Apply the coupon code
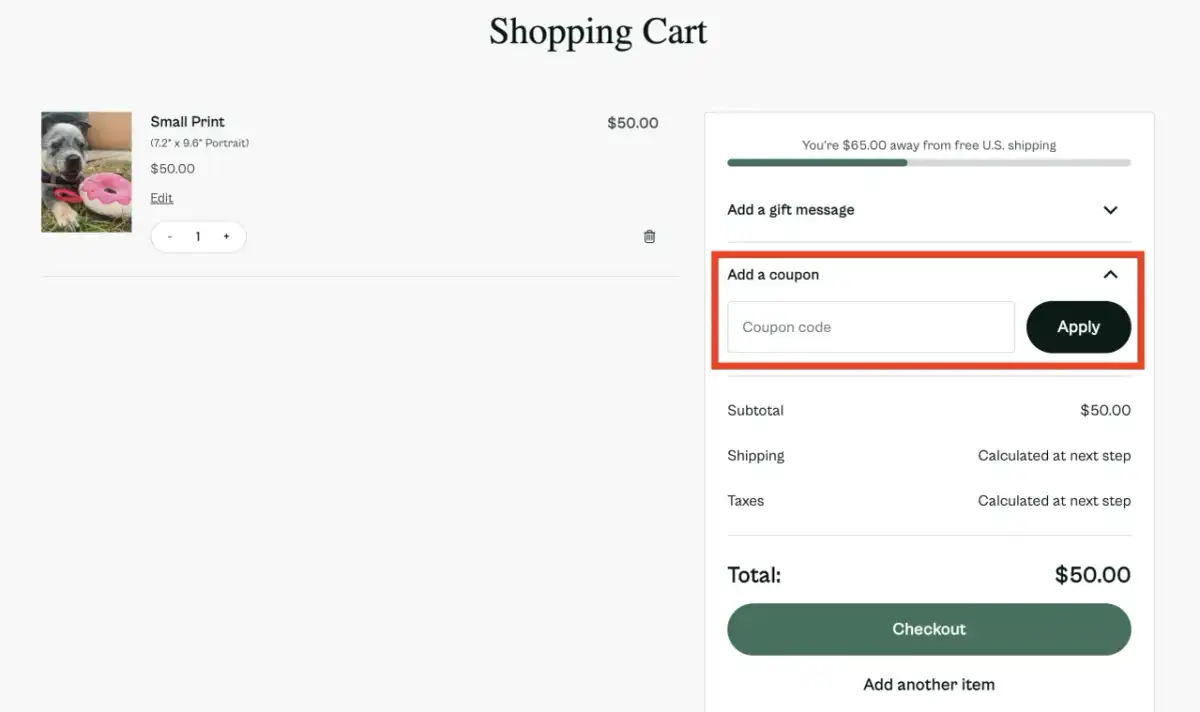This screenshot has height=712, width=1200. 1079,327
